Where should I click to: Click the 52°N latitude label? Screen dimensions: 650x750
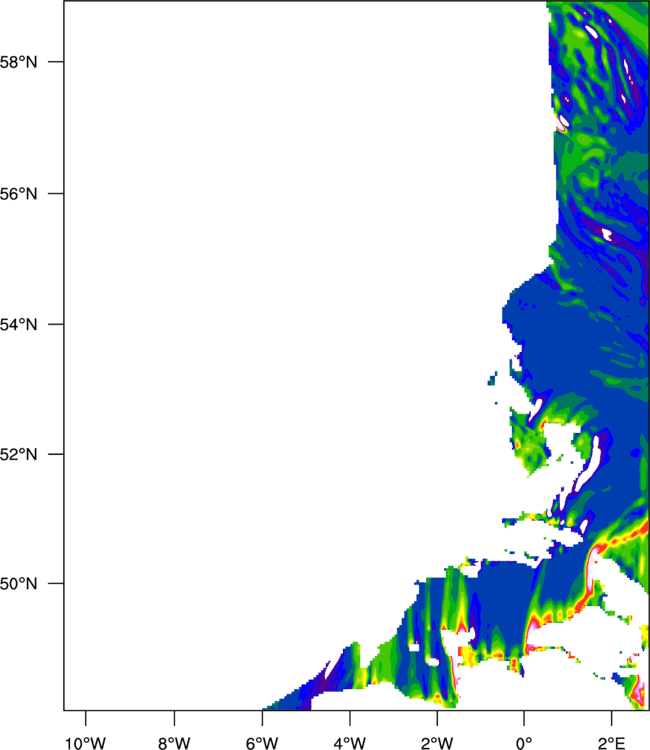[18, 454]
